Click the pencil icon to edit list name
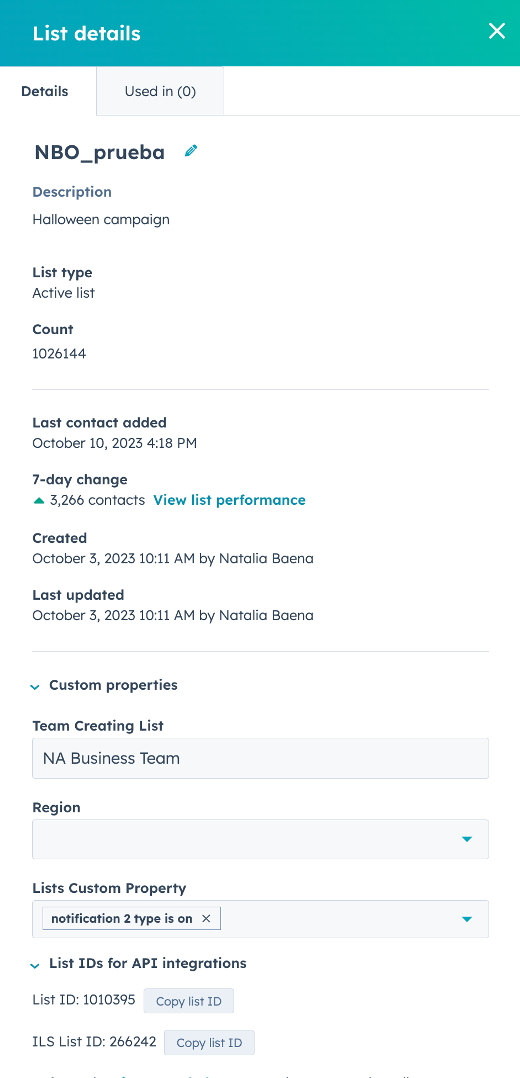Image resolution: width=520 pixels, height=1078 pixels. 191,151
